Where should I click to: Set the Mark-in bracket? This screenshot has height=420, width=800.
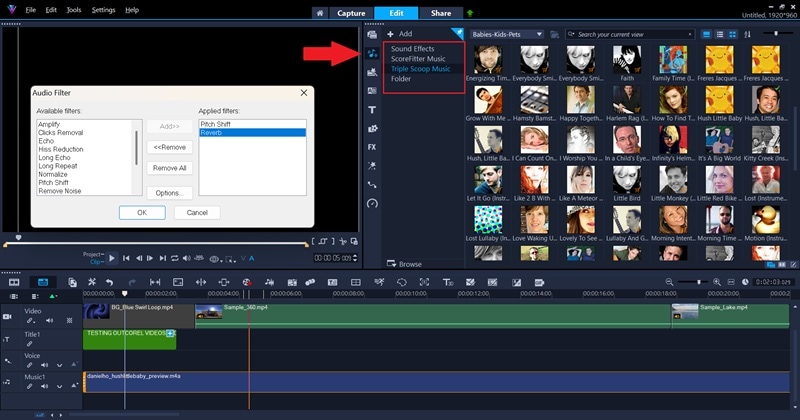[314, 241]
